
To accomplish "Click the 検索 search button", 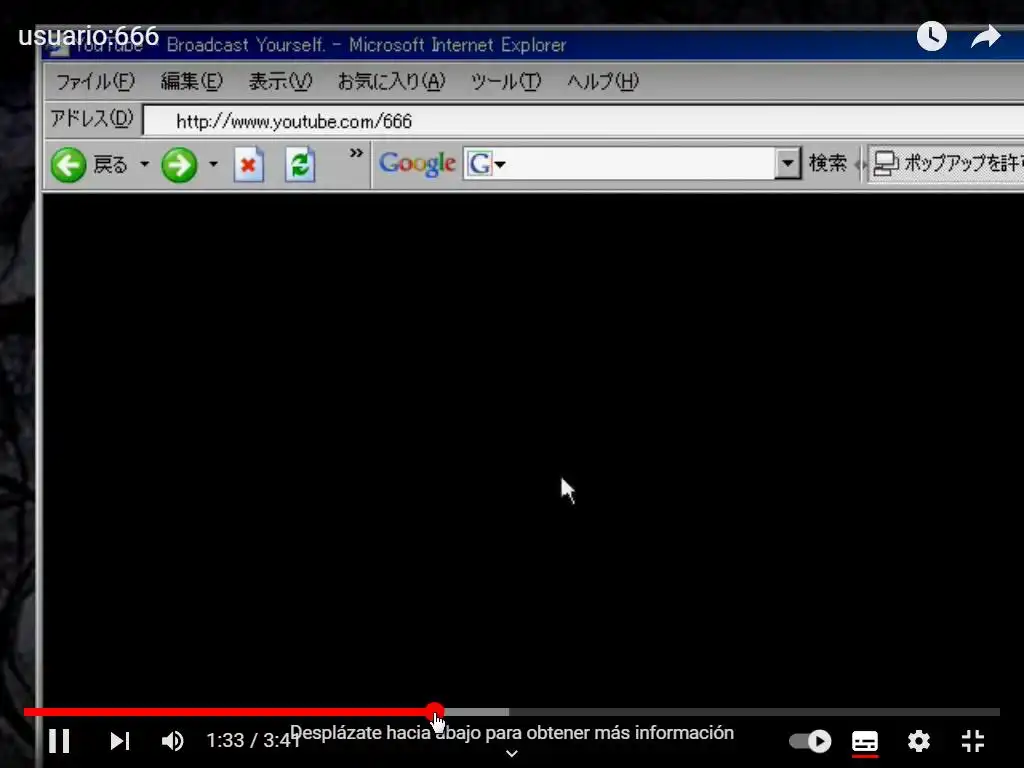I will [828, 163].
